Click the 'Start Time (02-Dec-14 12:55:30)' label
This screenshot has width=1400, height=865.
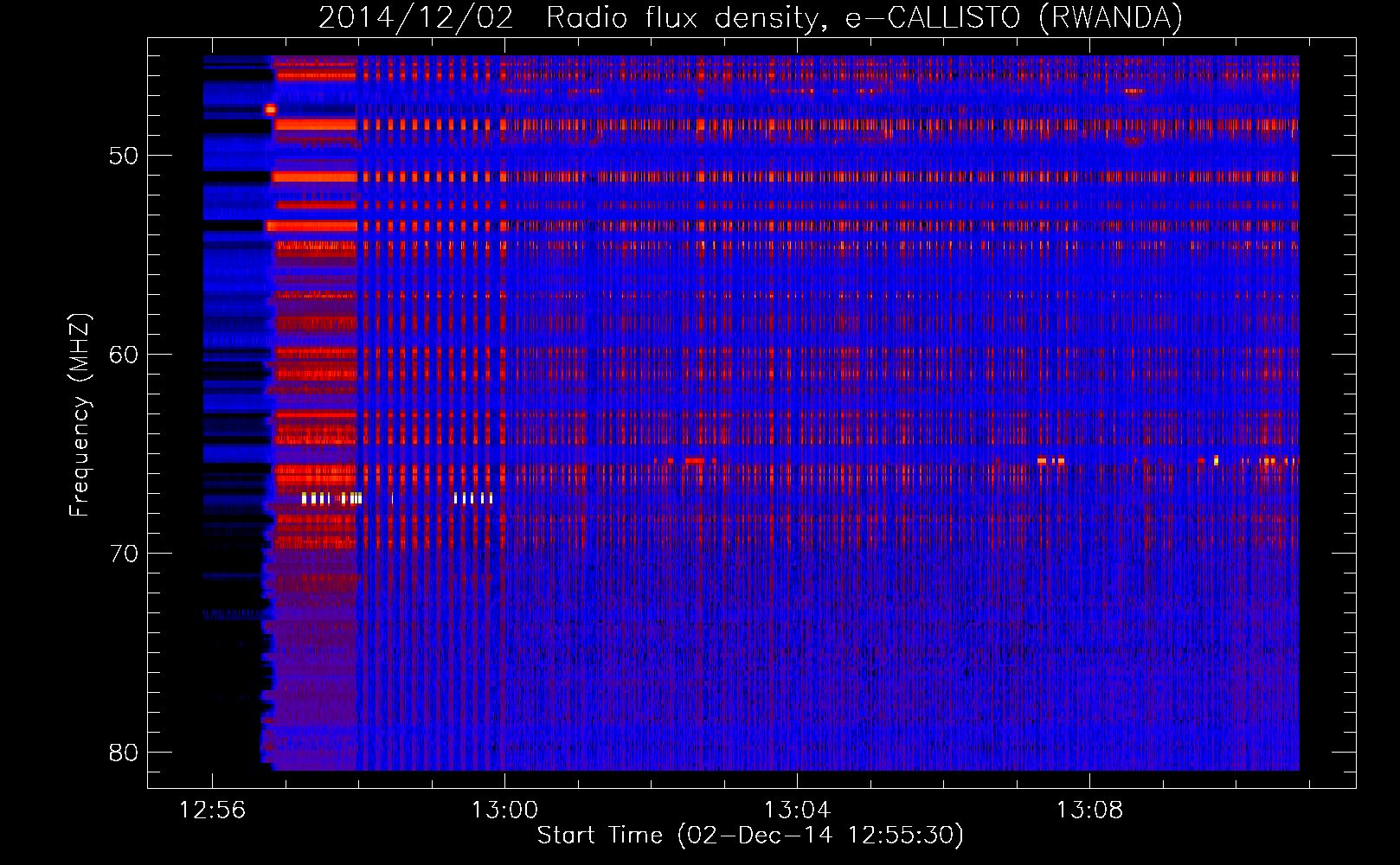click(x=750, y=836)
